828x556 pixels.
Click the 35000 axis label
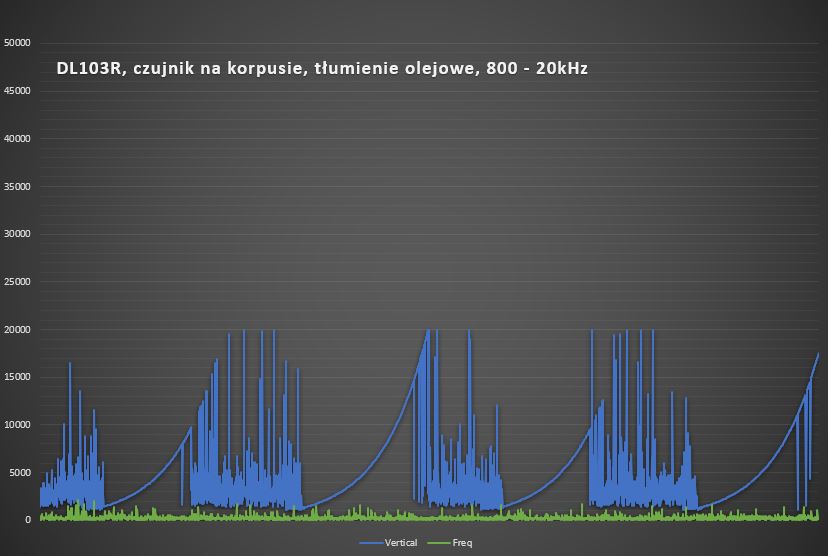tap(17, 186)
